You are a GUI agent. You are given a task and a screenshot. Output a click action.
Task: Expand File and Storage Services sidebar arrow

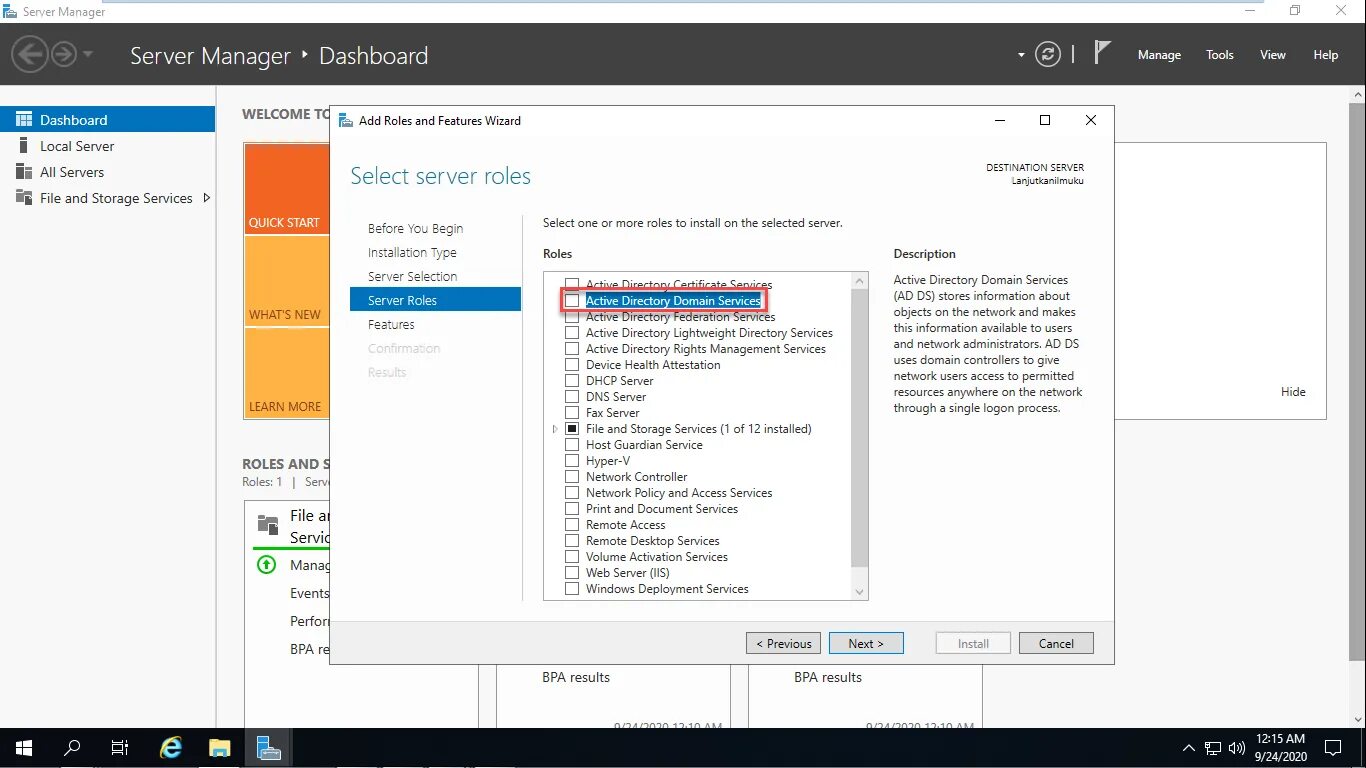(207, 198)
